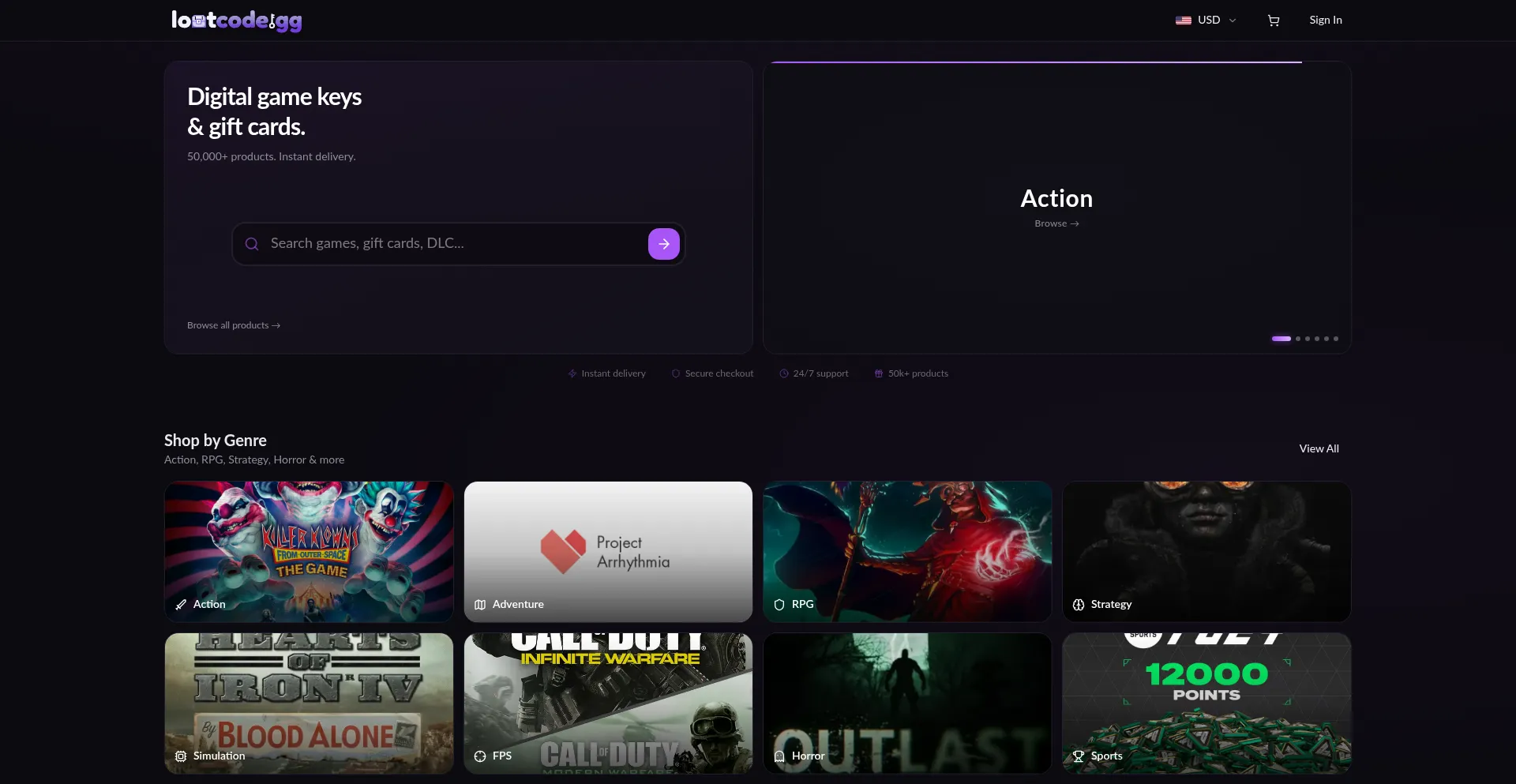Viewport: 1516px width, 784px height.
Task: Click the 'Digital game keys & gift cards.' headline
Action: pos(274,111)
